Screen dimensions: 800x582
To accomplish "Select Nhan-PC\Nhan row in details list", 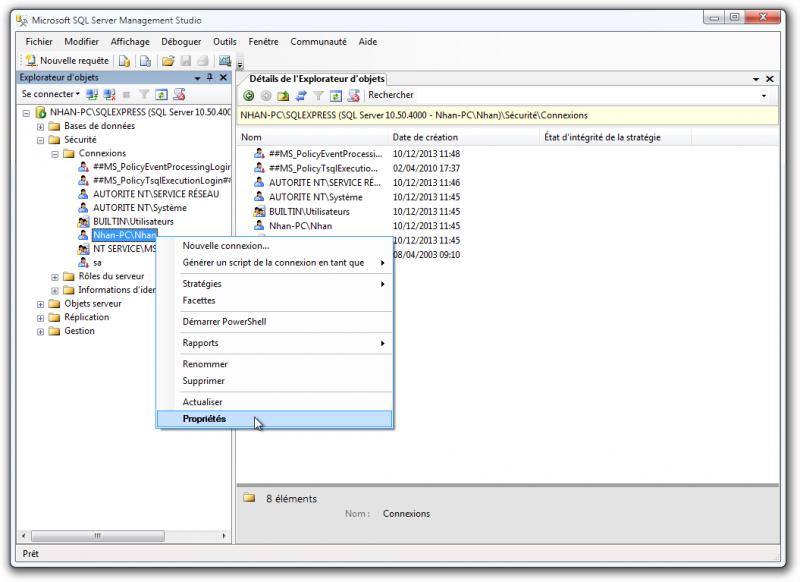I will click(301, 226).
